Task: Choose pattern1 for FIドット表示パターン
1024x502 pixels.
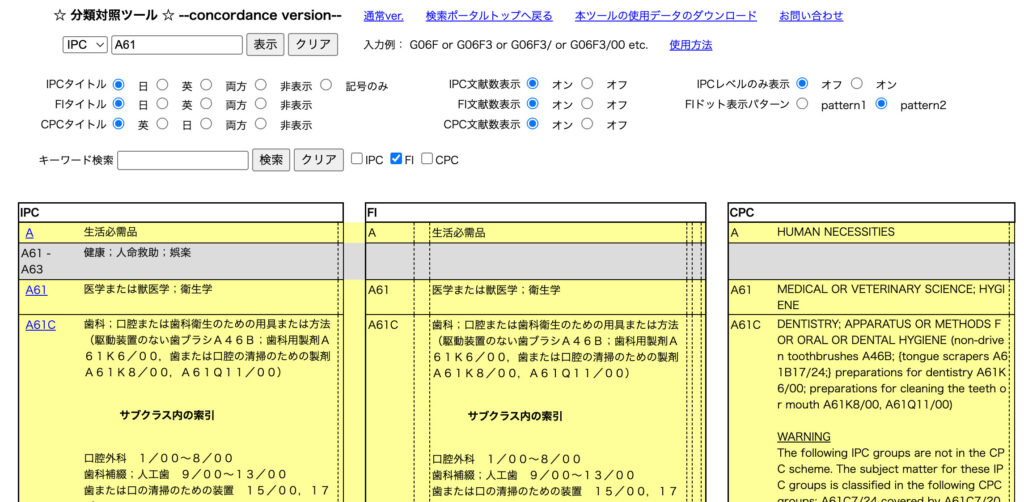Action: tap(802, 104)
